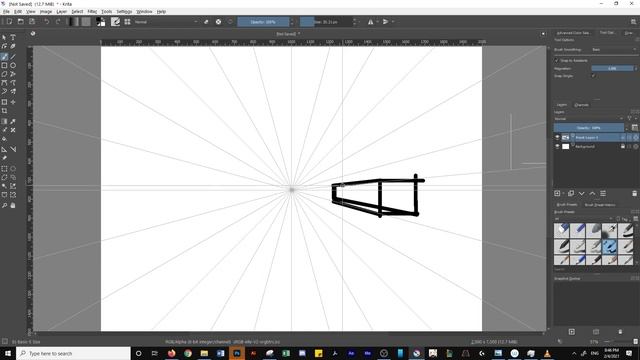This screenshot has height=360, width=640.
Task: Create a new document from toolbar
Action: 9,22
